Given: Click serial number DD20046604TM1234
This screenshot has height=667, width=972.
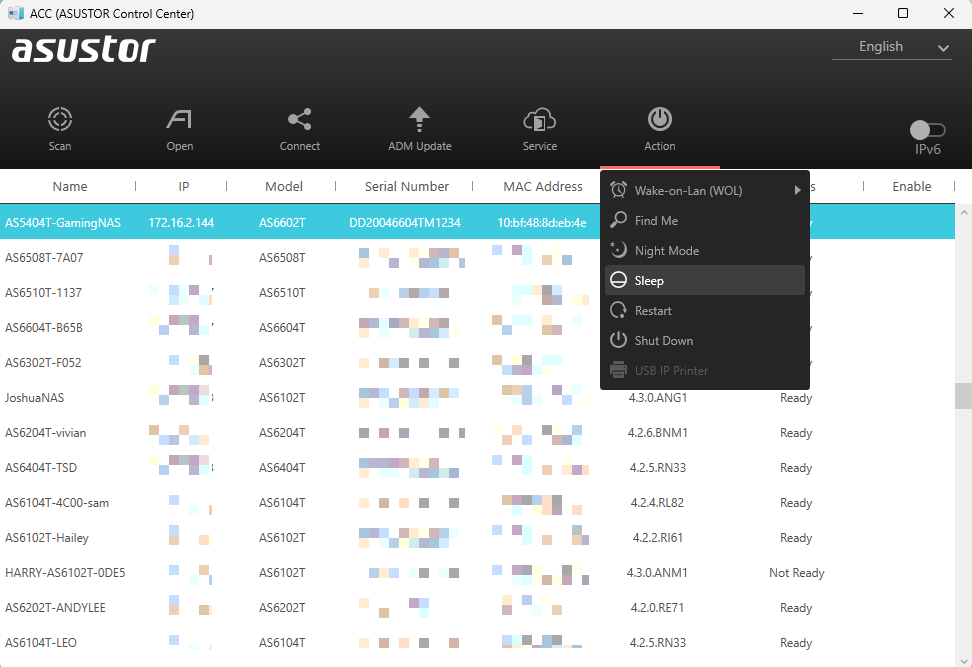Looking at the screenshot, I should click(x=405, y=223).
